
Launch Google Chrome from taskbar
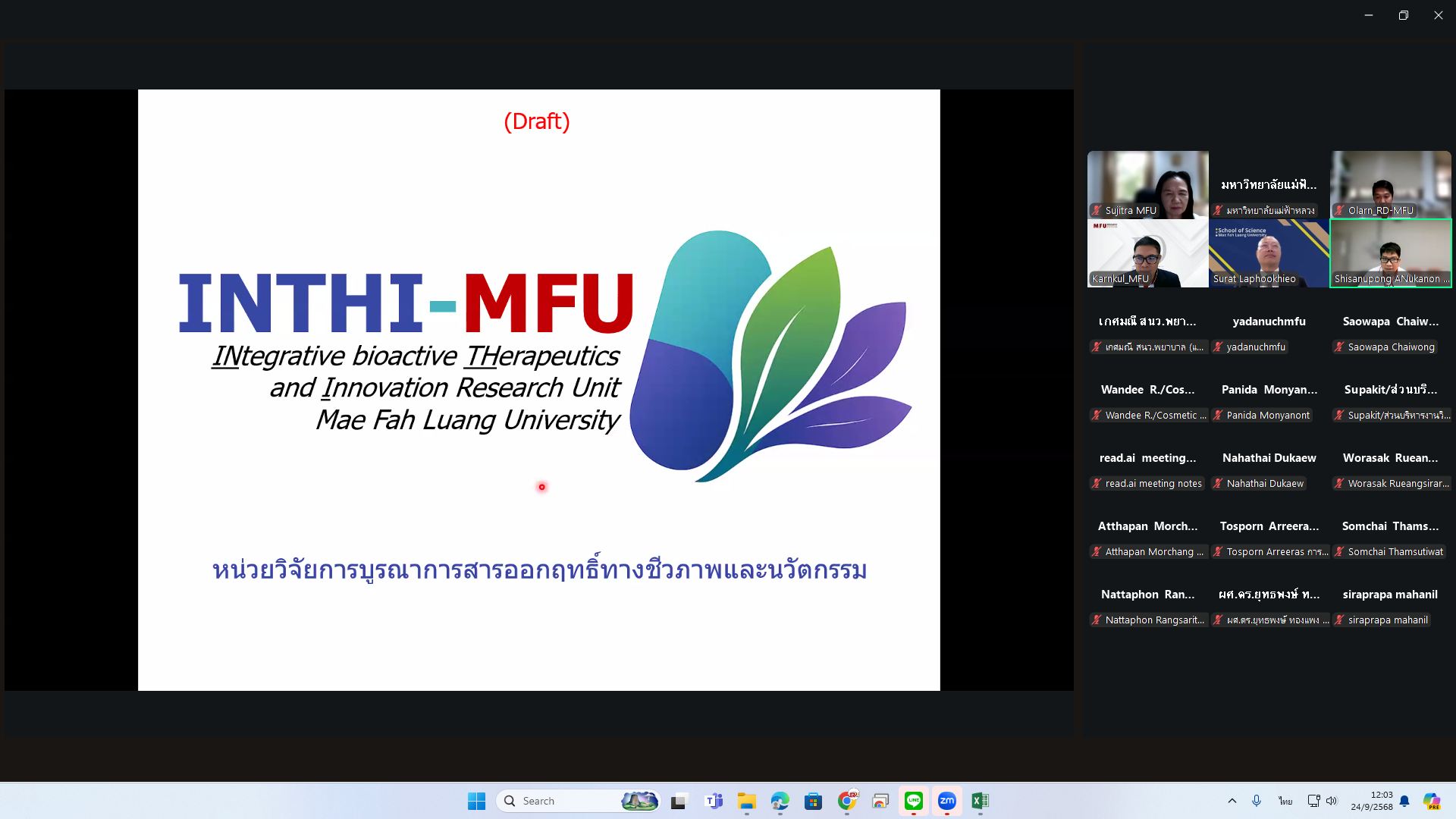[847, 801]
